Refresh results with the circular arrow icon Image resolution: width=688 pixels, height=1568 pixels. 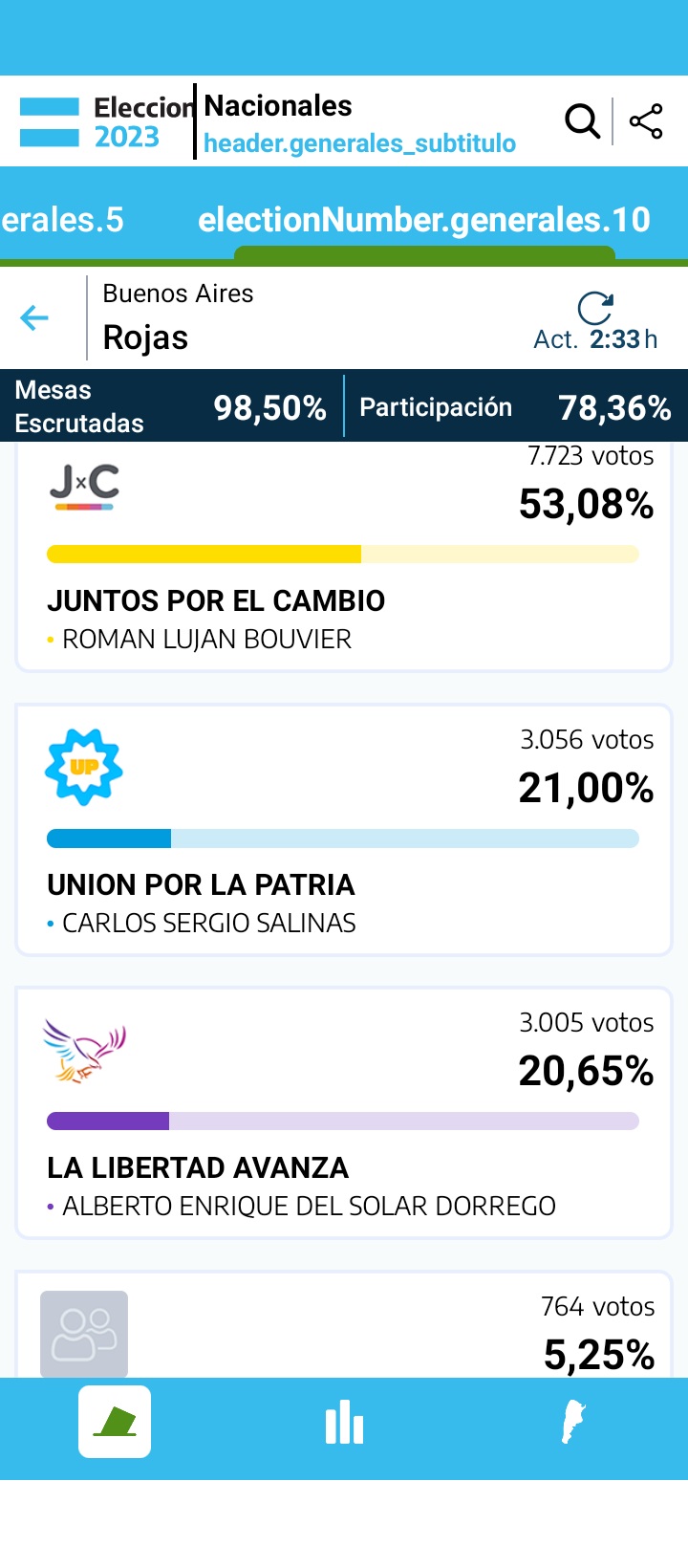595,308
